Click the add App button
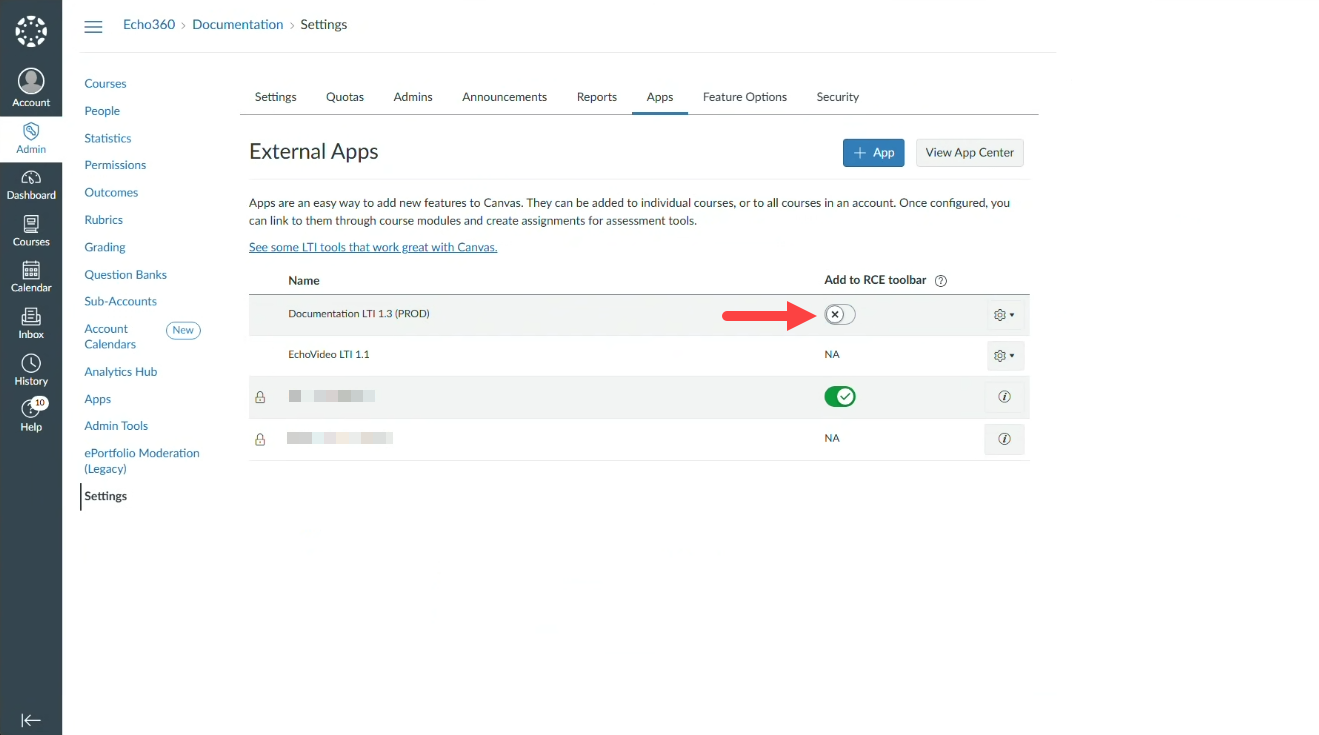This screenshot has height=735, width=1319. pos(874,153)
